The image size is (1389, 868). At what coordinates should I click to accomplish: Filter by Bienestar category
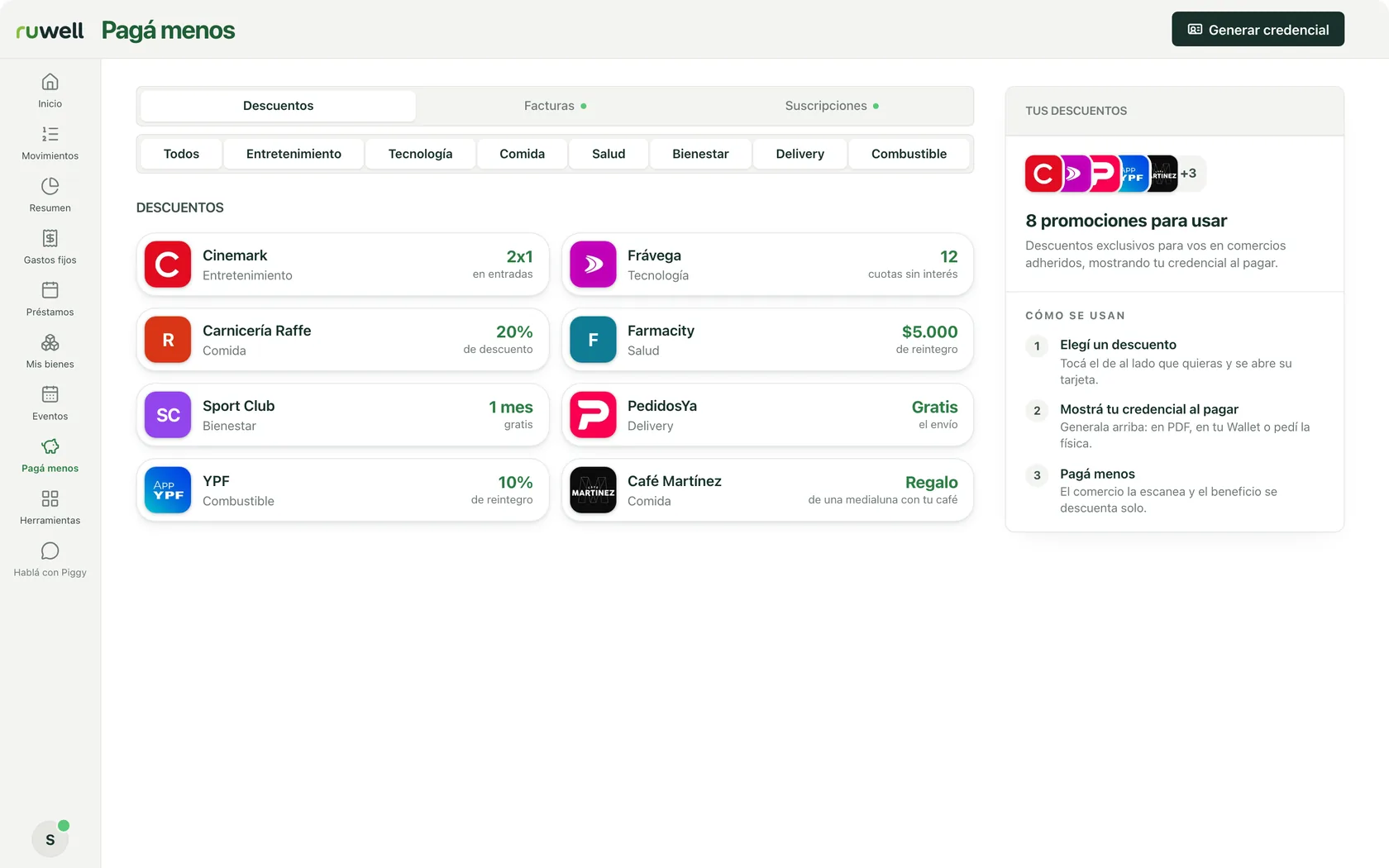point(700,154)
